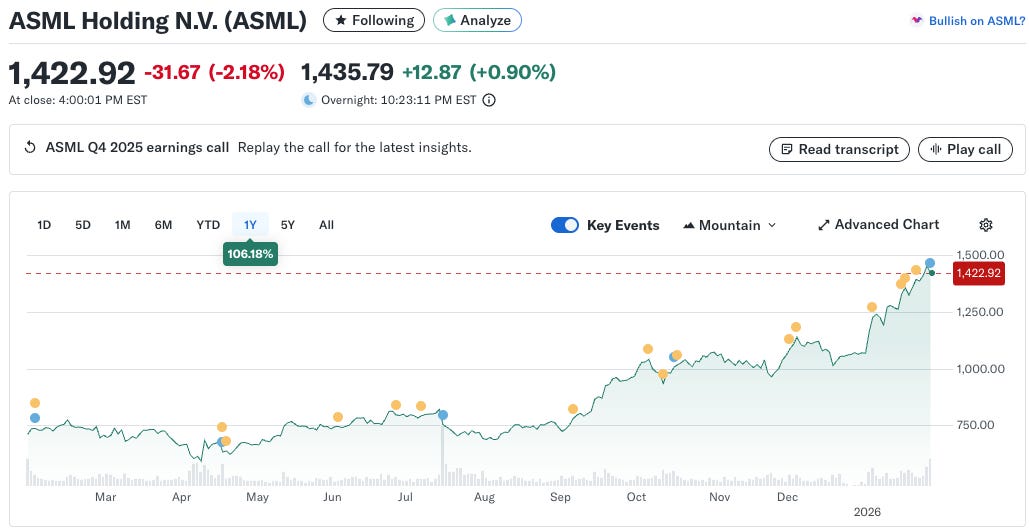Select the All range tab
This screenshot has height=529, width=1029.
pyautogui.click(x=326, y=225)
